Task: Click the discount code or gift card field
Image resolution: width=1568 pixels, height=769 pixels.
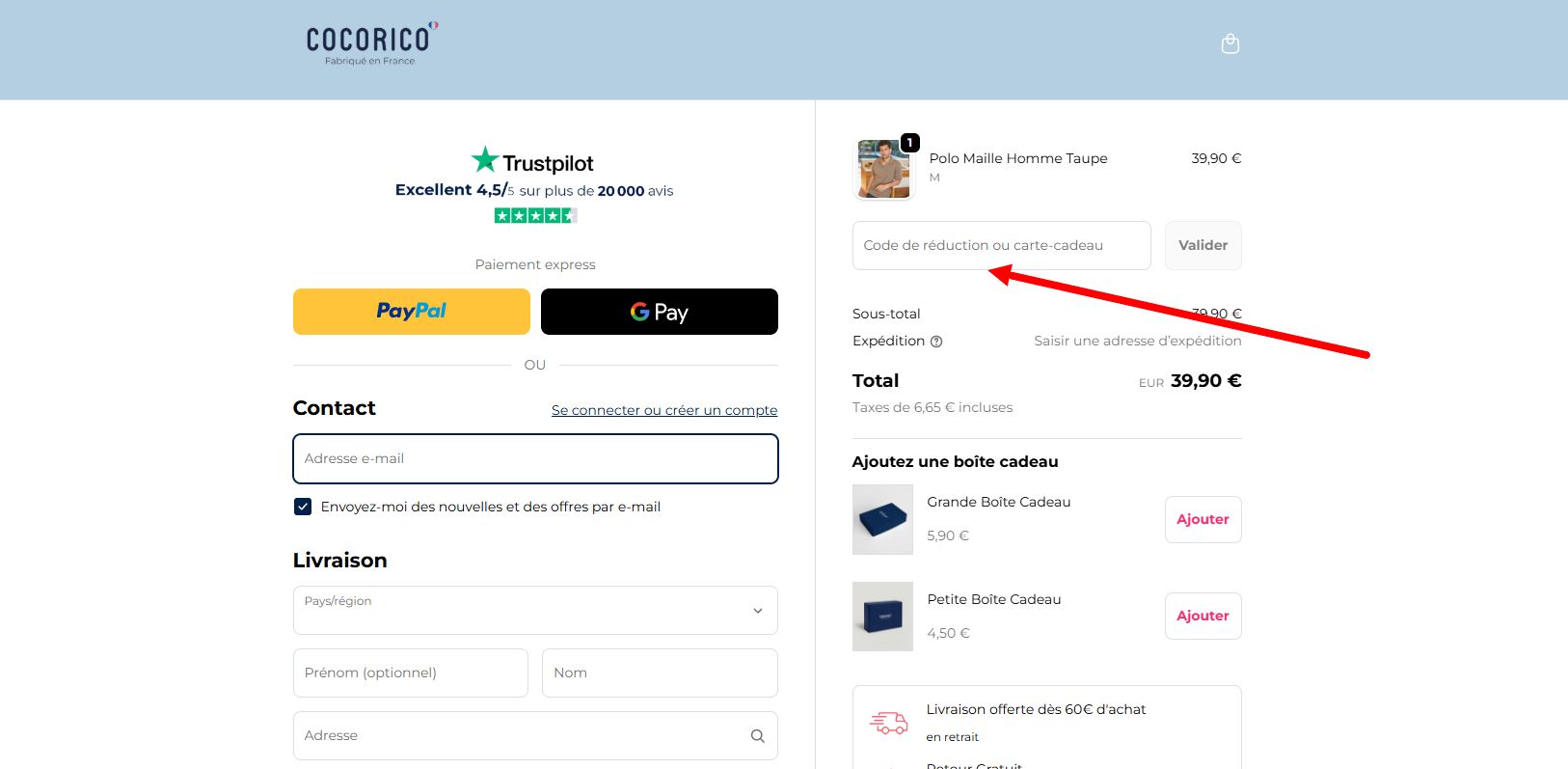Action: (1001, 245)
